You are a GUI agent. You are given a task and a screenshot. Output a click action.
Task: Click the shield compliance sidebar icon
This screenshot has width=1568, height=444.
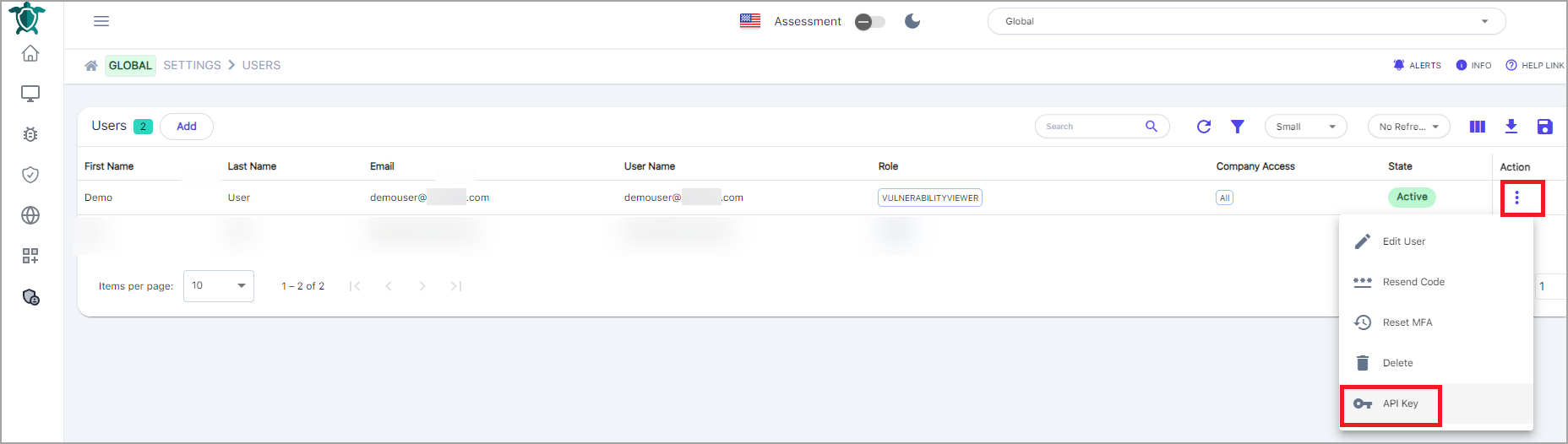tap(30, 175)
